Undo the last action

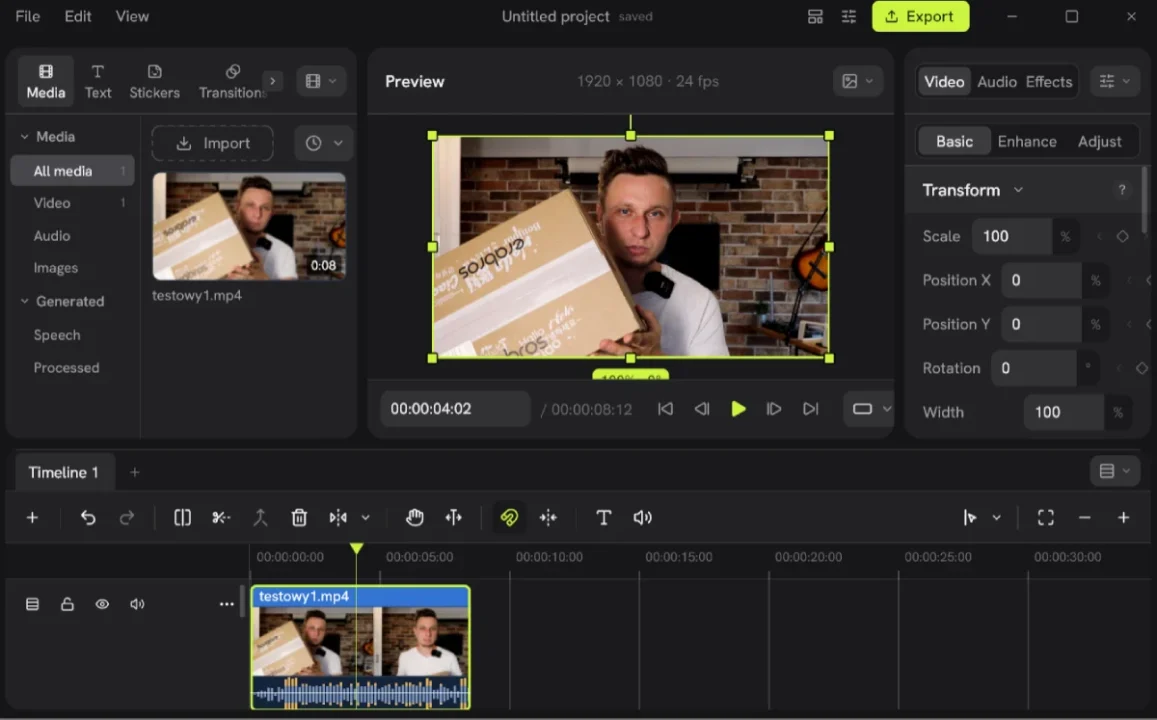[88, 518]
